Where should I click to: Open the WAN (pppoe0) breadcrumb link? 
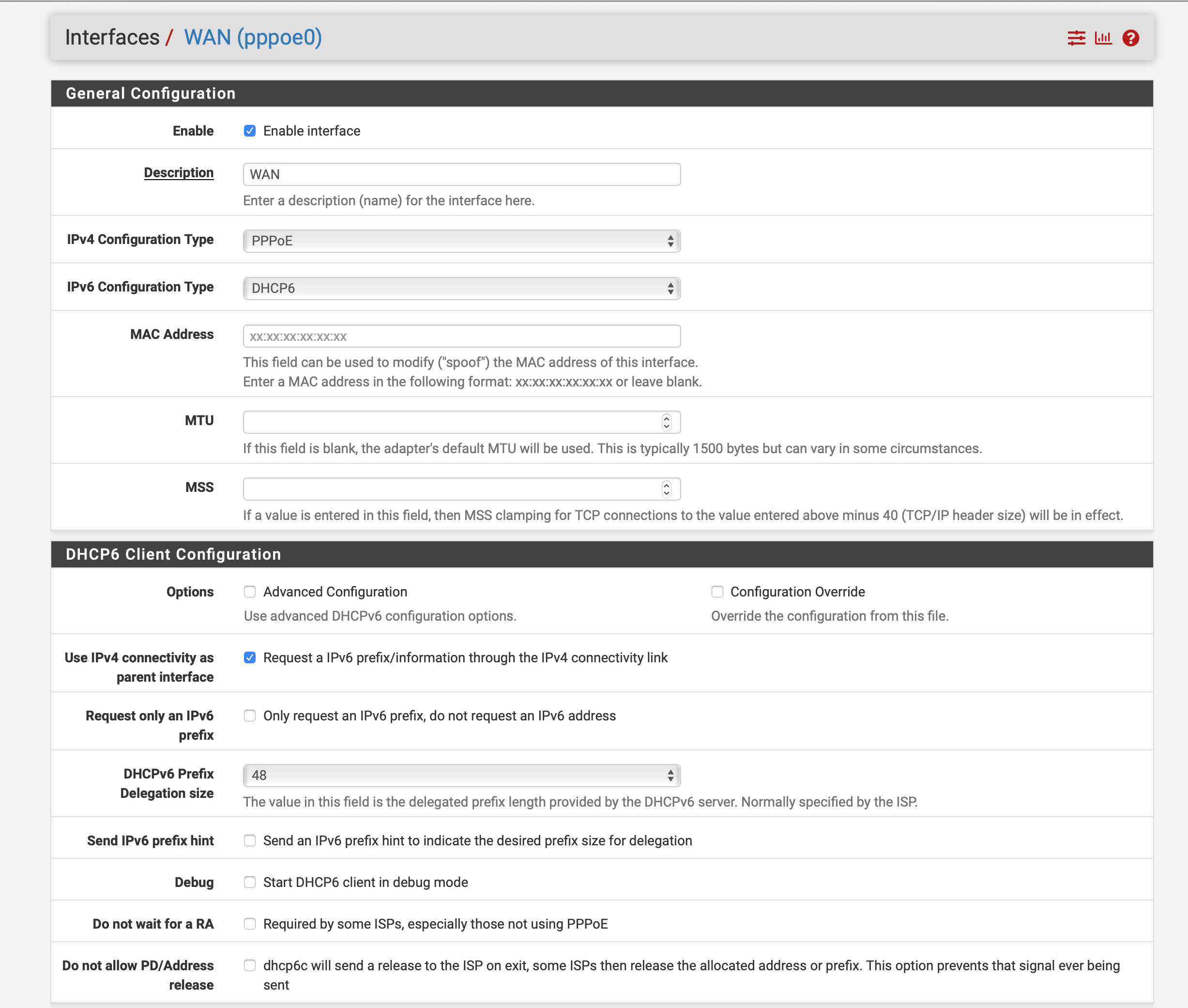pos(253,37)
